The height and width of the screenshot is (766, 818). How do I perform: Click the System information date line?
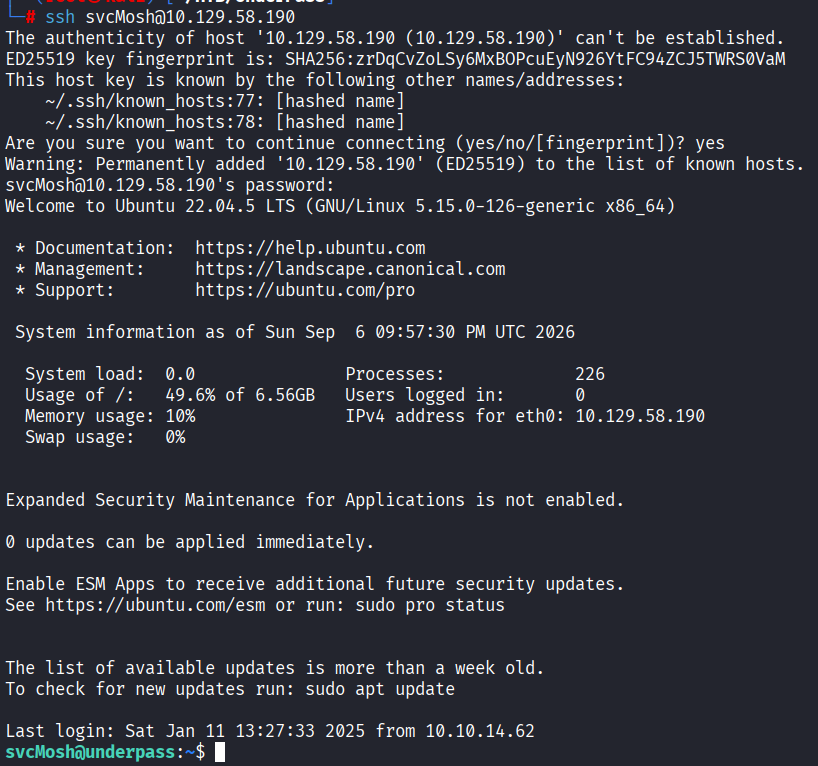coord(295,332)
